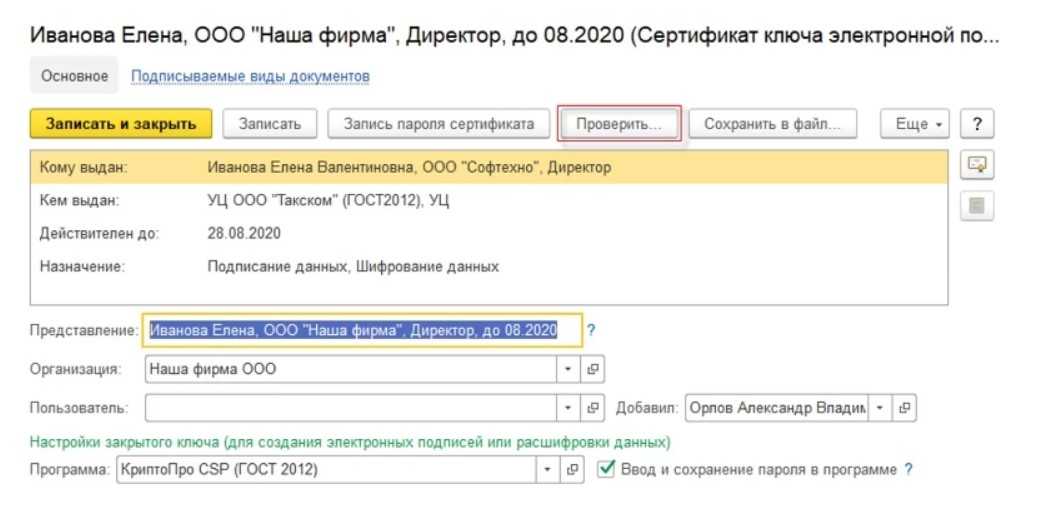1039x506 pixels.
Task: Open the Пользователь item form
Action: 592,408
